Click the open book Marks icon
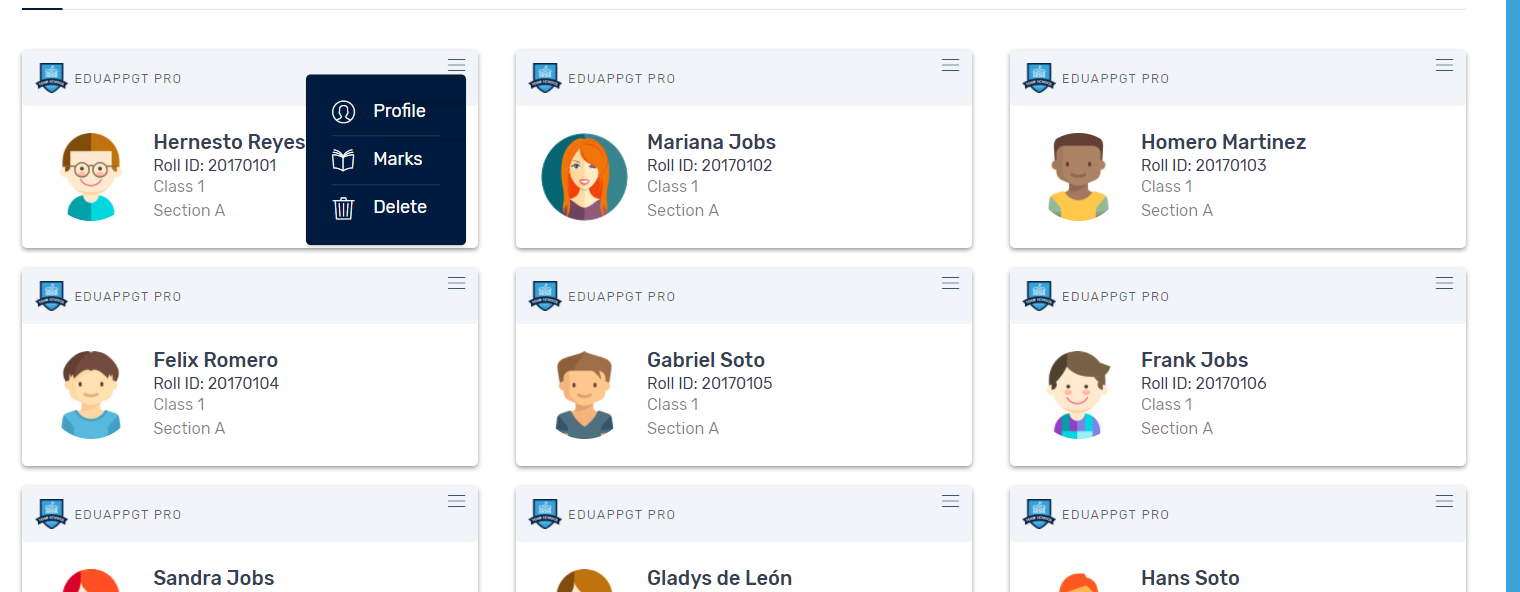Screen dimensions: 1520x592 point(343,160)
